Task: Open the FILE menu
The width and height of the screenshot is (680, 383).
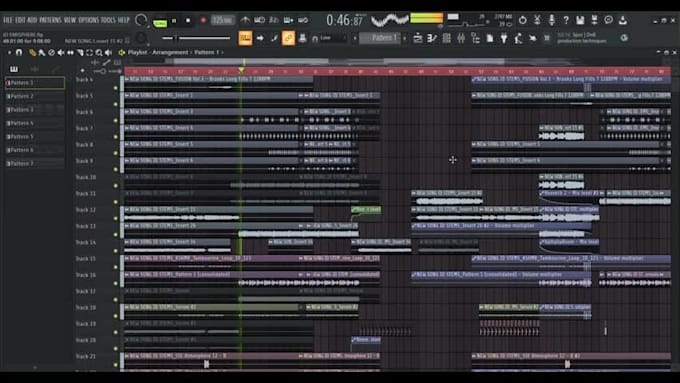Action: 8,20
